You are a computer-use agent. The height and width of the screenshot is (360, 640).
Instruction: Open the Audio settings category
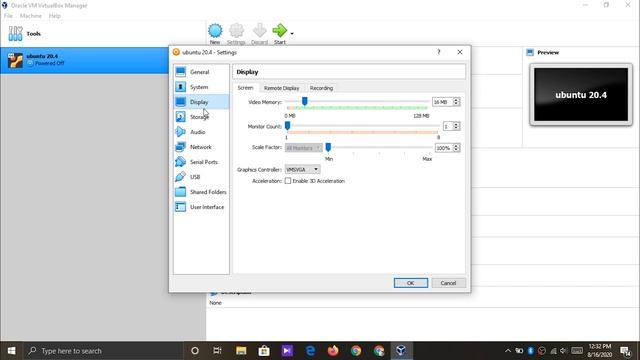pos(201,132)
